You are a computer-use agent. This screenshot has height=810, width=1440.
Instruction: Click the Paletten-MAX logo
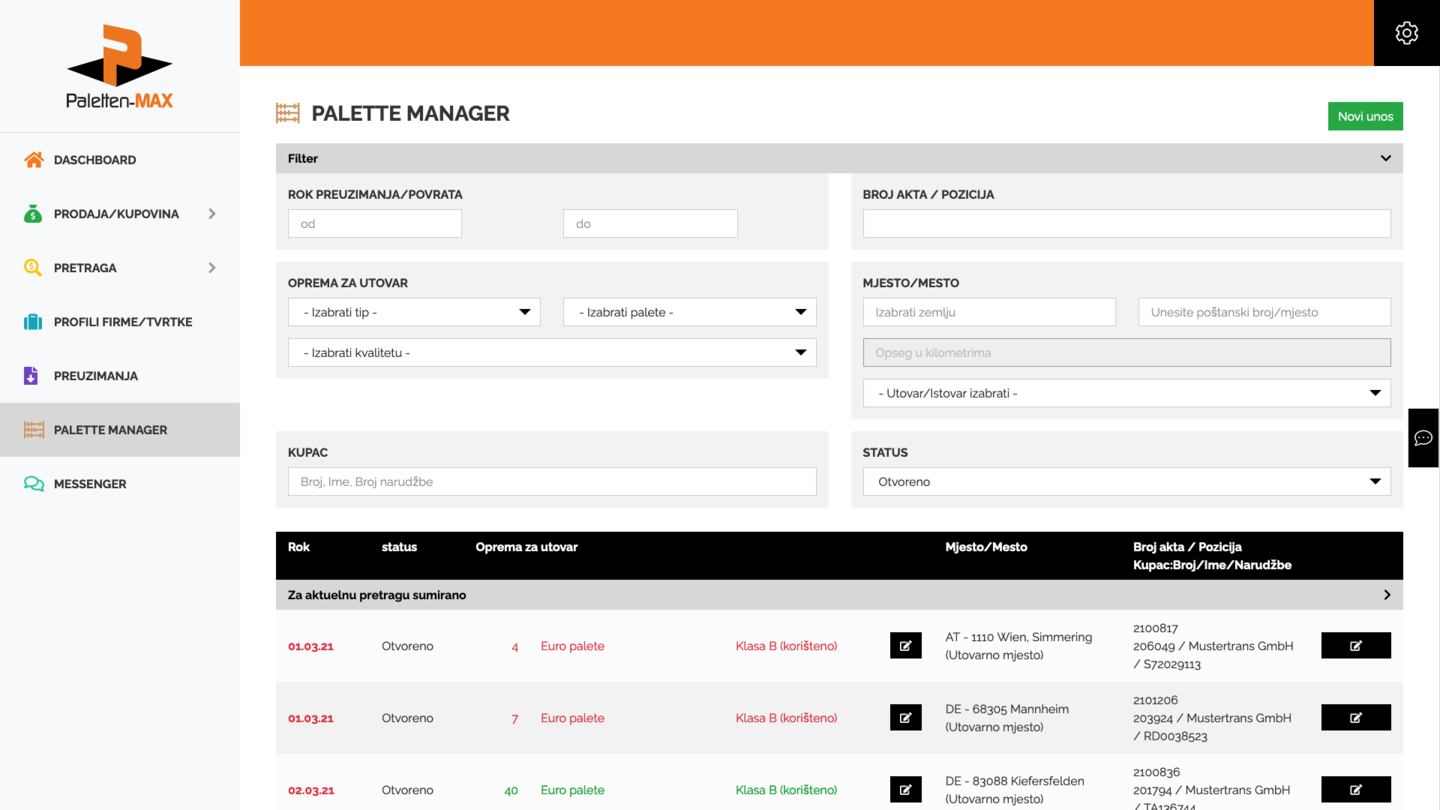(120, 67)
